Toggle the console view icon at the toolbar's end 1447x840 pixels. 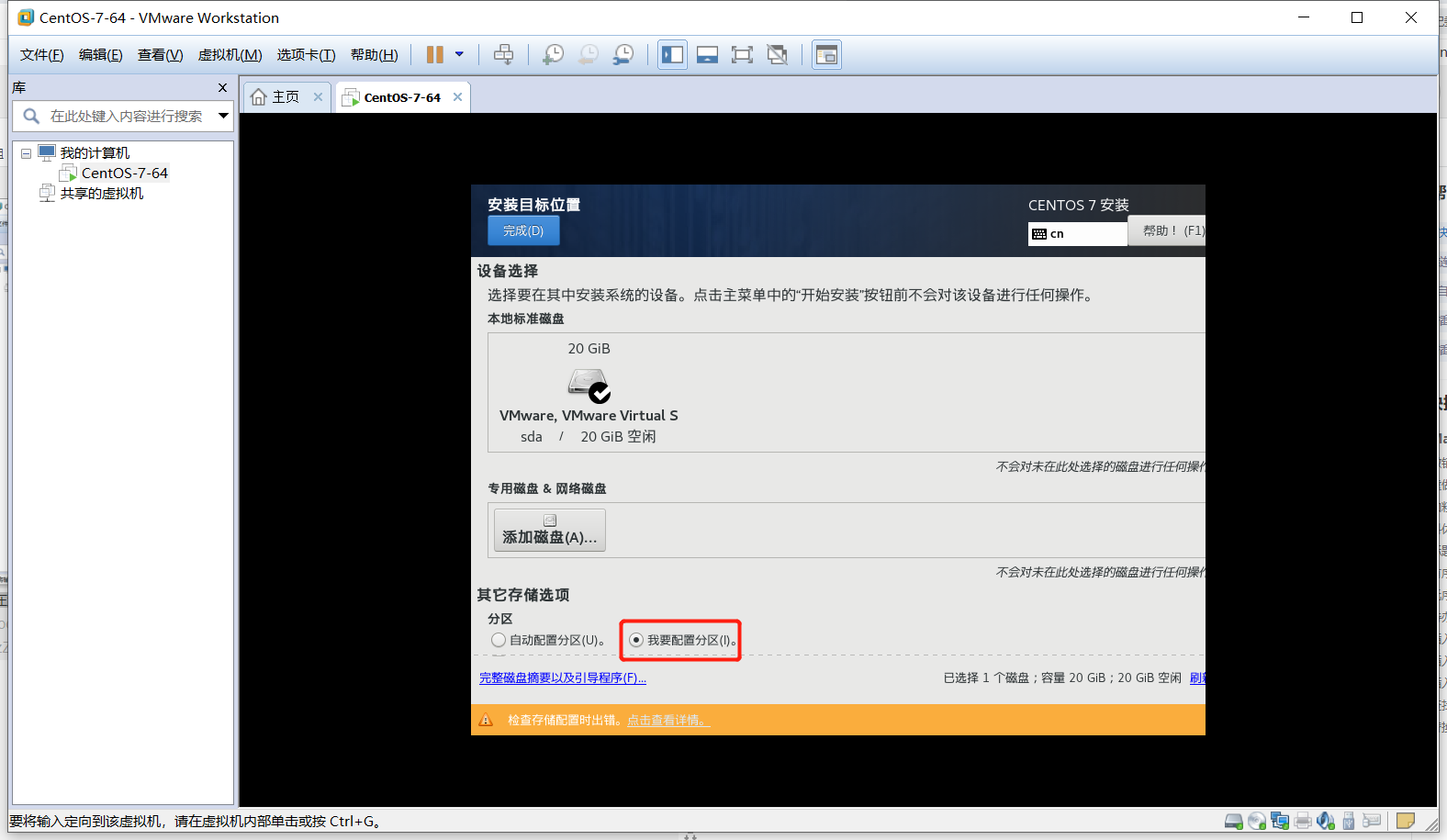(826, 55)
